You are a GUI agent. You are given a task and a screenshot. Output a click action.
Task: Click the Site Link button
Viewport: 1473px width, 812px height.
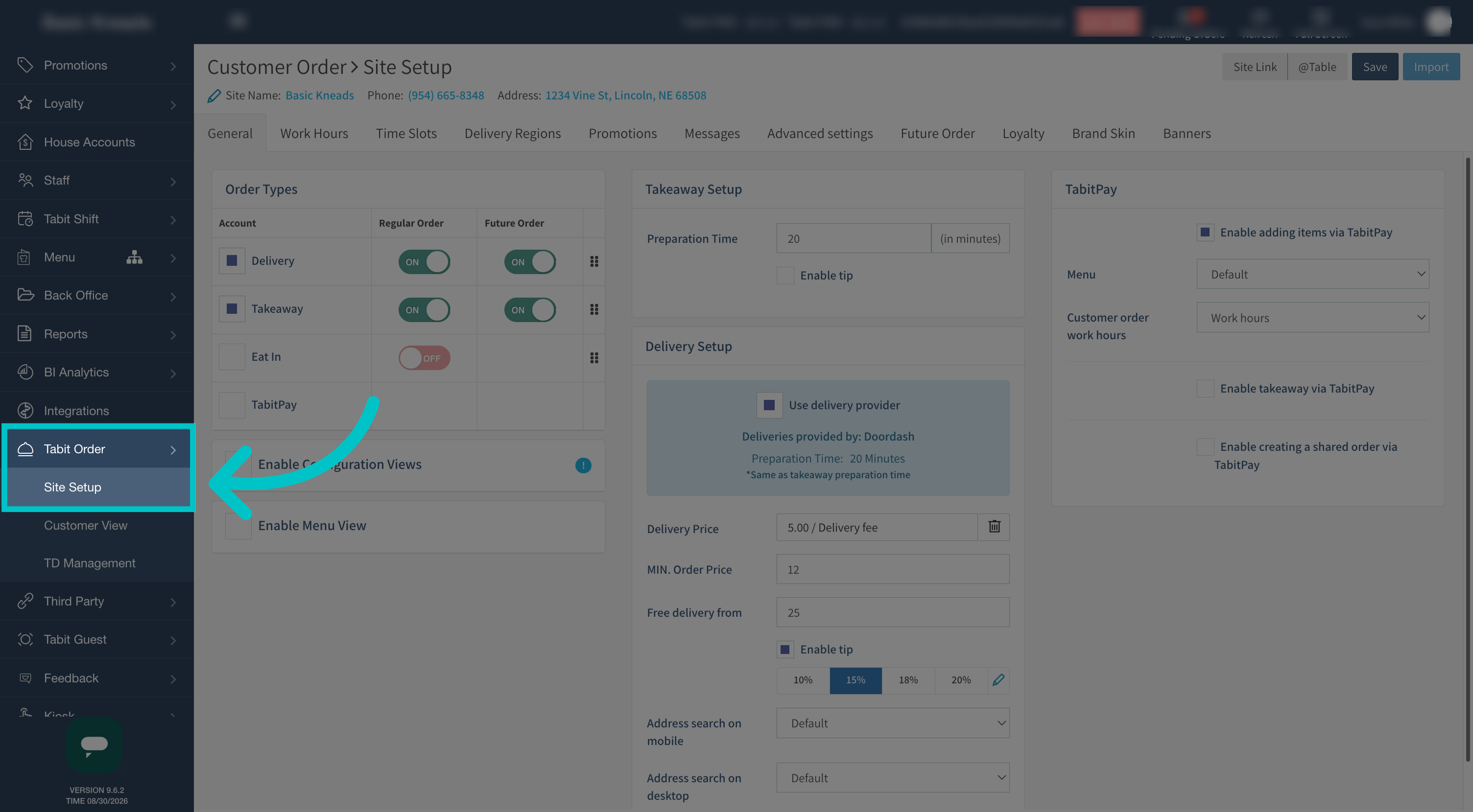(1255, 67)
